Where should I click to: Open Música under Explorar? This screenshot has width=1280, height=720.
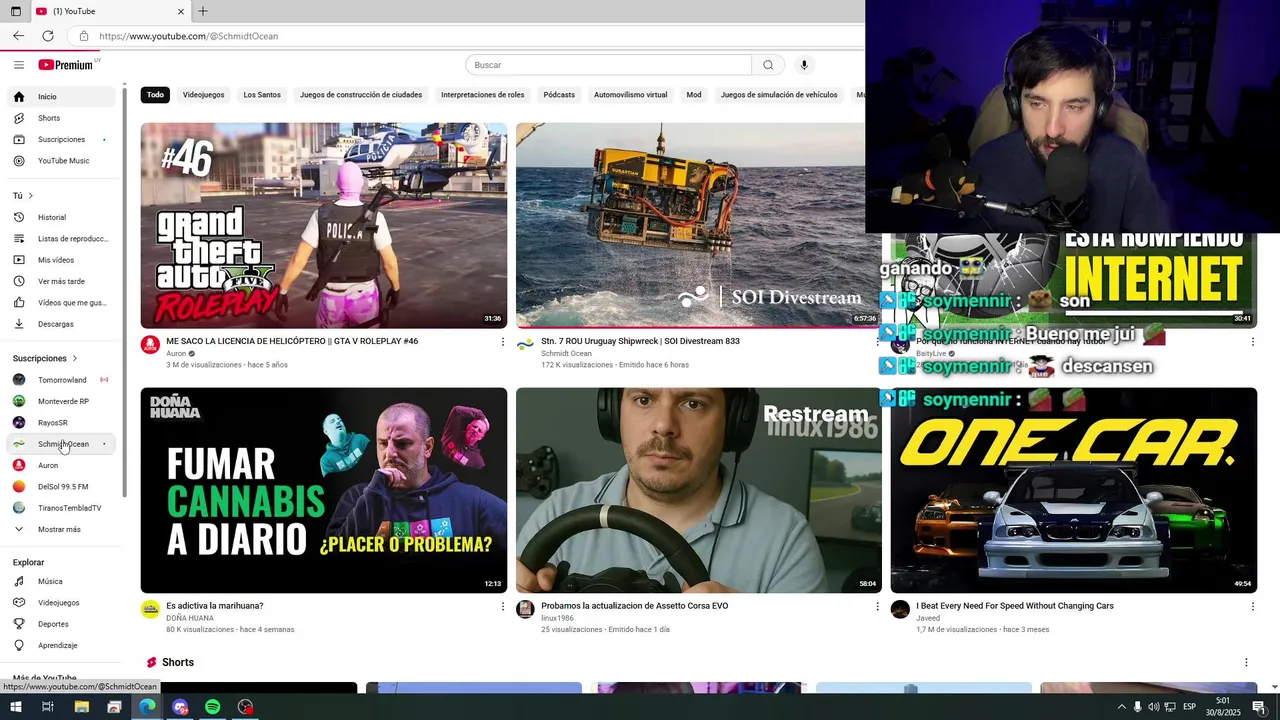coord(62,582)
